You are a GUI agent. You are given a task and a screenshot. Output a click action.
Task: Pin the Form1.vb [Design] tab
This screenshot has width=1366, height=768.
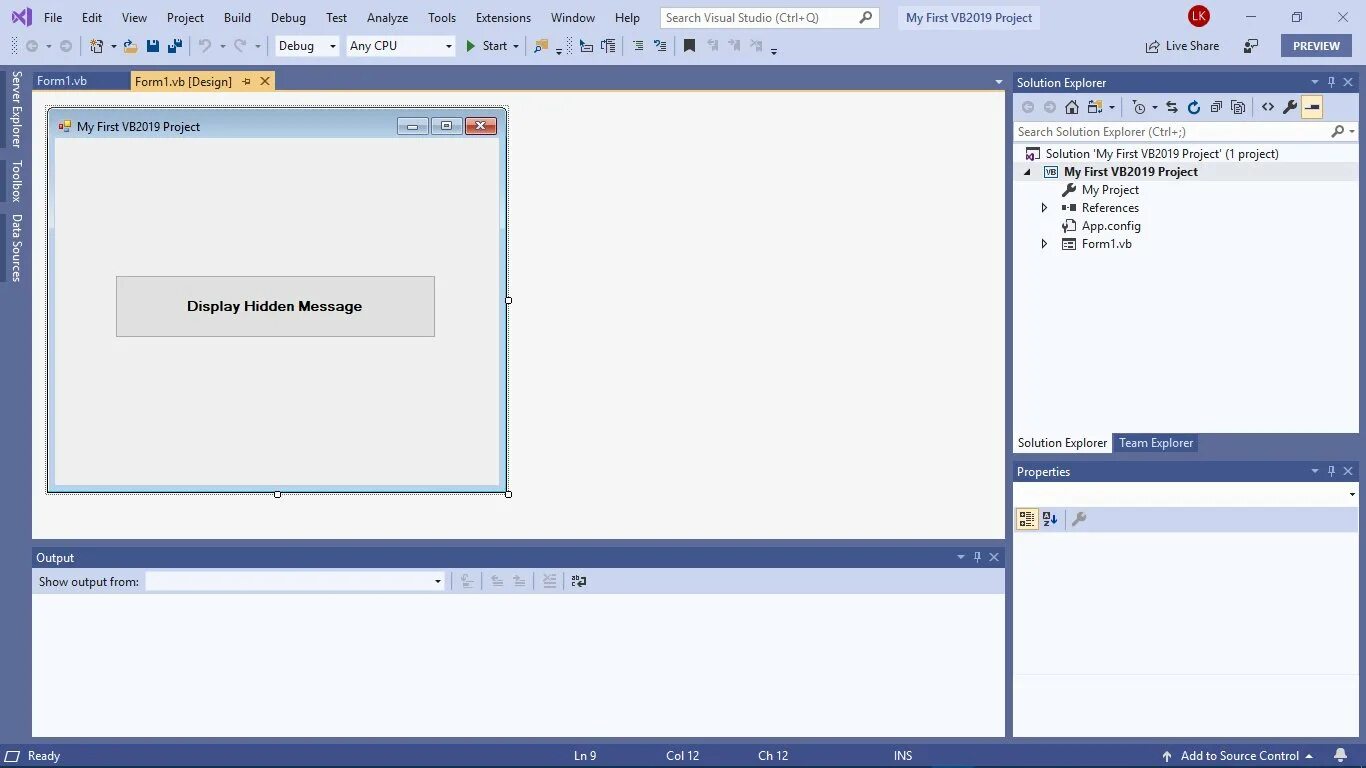click(247, 82)
